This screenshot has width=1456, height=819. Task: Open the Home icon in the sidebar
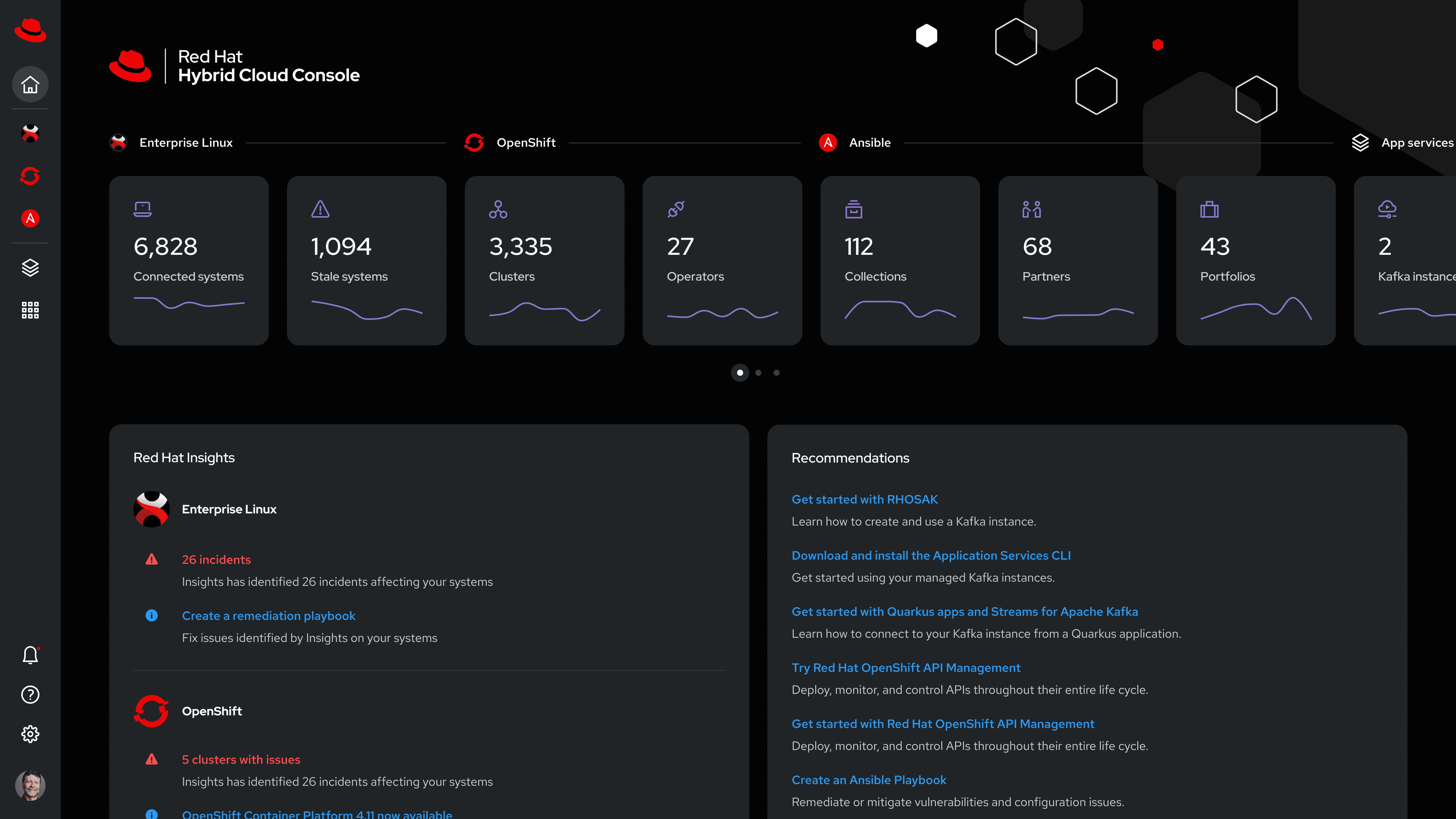point(30,85)
